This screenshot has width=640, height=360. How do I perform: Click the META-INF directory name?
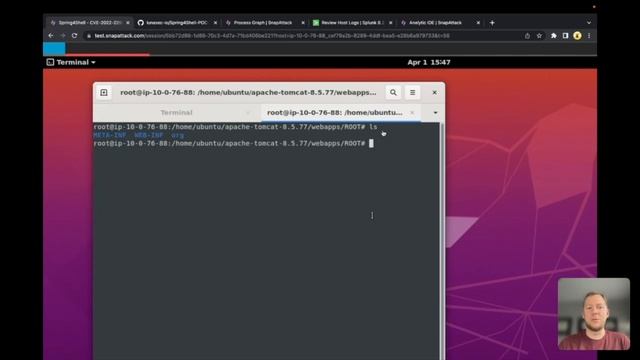tap(109, 135)
